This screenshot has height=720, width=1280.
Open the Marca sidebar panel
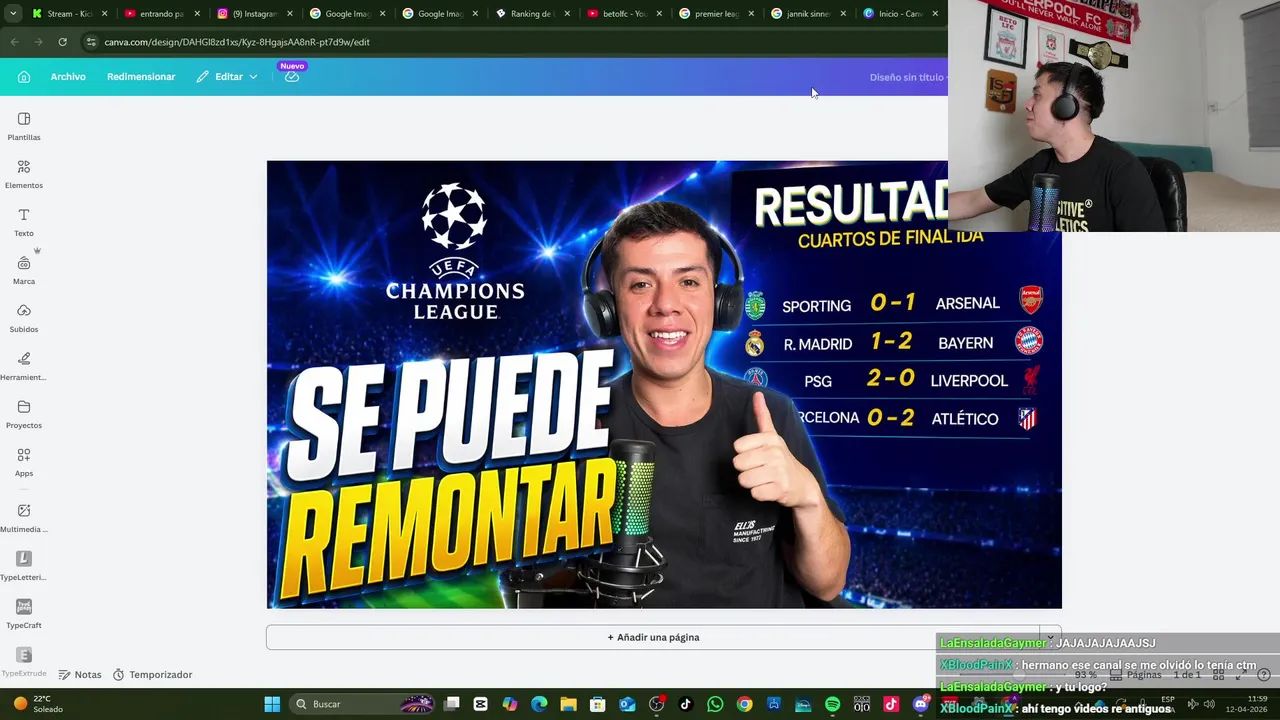click(x=24, y=270)
